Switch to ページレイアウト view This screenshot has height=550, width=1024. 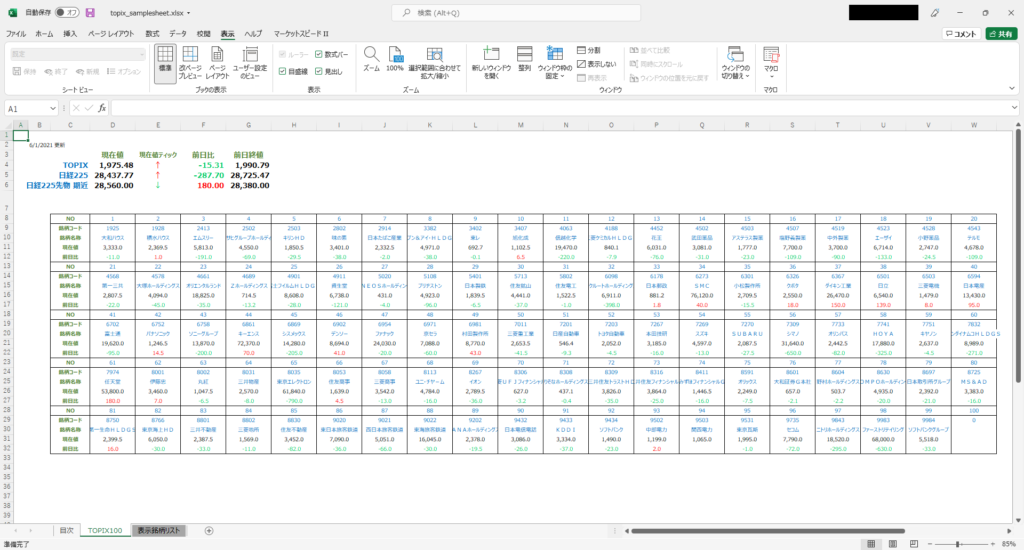(218, 61)
